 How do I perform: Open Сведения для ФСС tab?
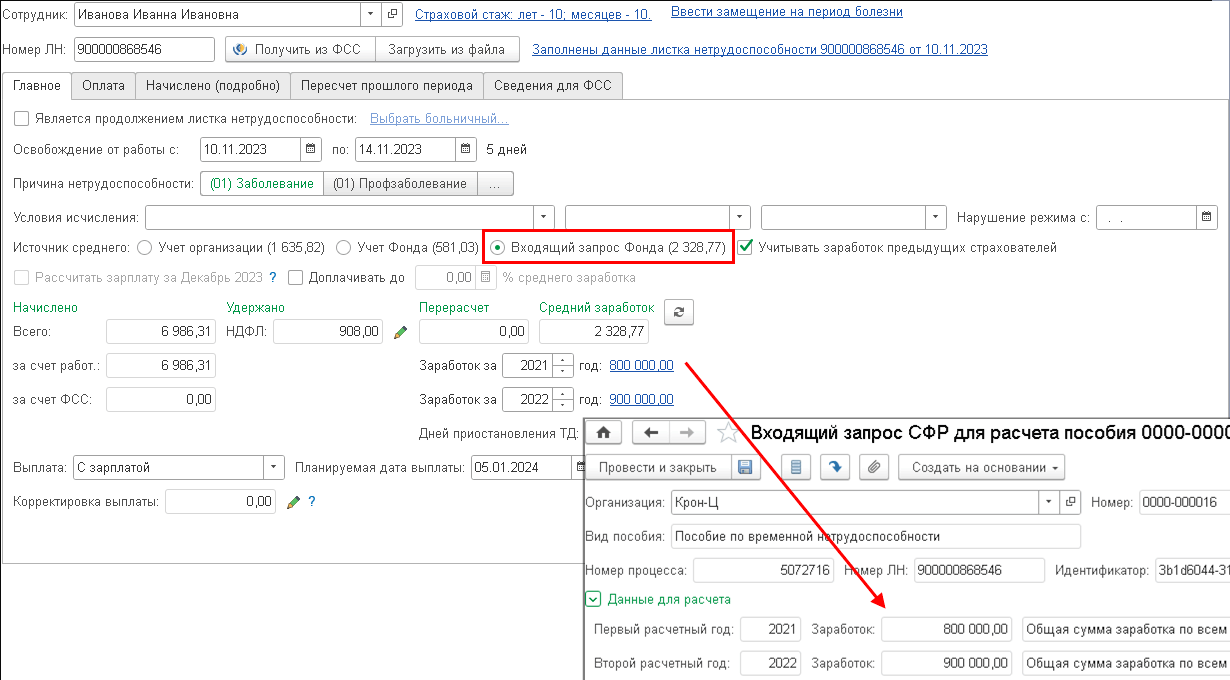click(x=554, y=86)
